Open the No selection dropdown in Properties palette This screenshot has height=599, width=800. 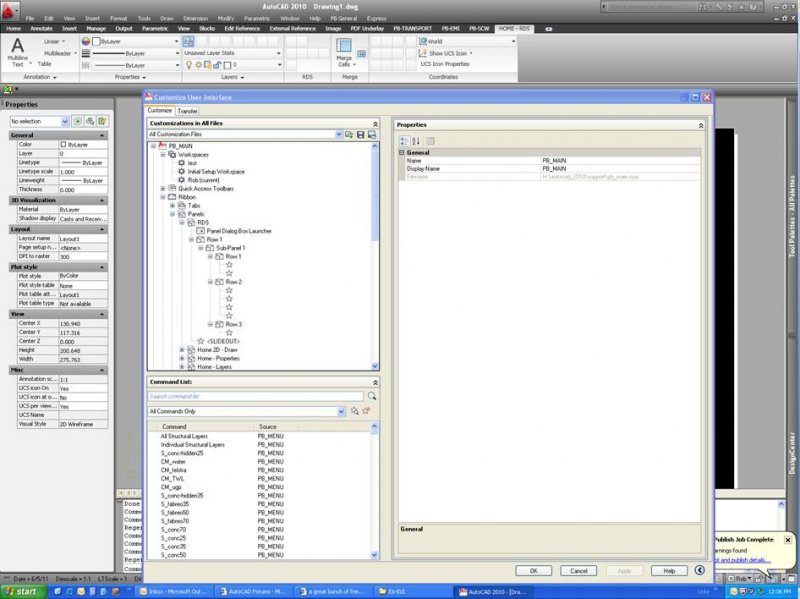tap(65, 121)
